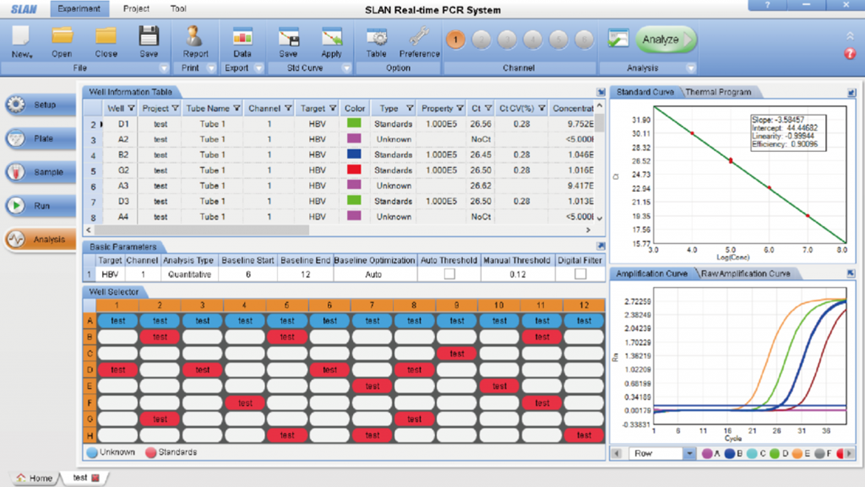Click well A1 test in Well Selector
This screenshot has width=865, height=487.
click(x=118, y=321)
